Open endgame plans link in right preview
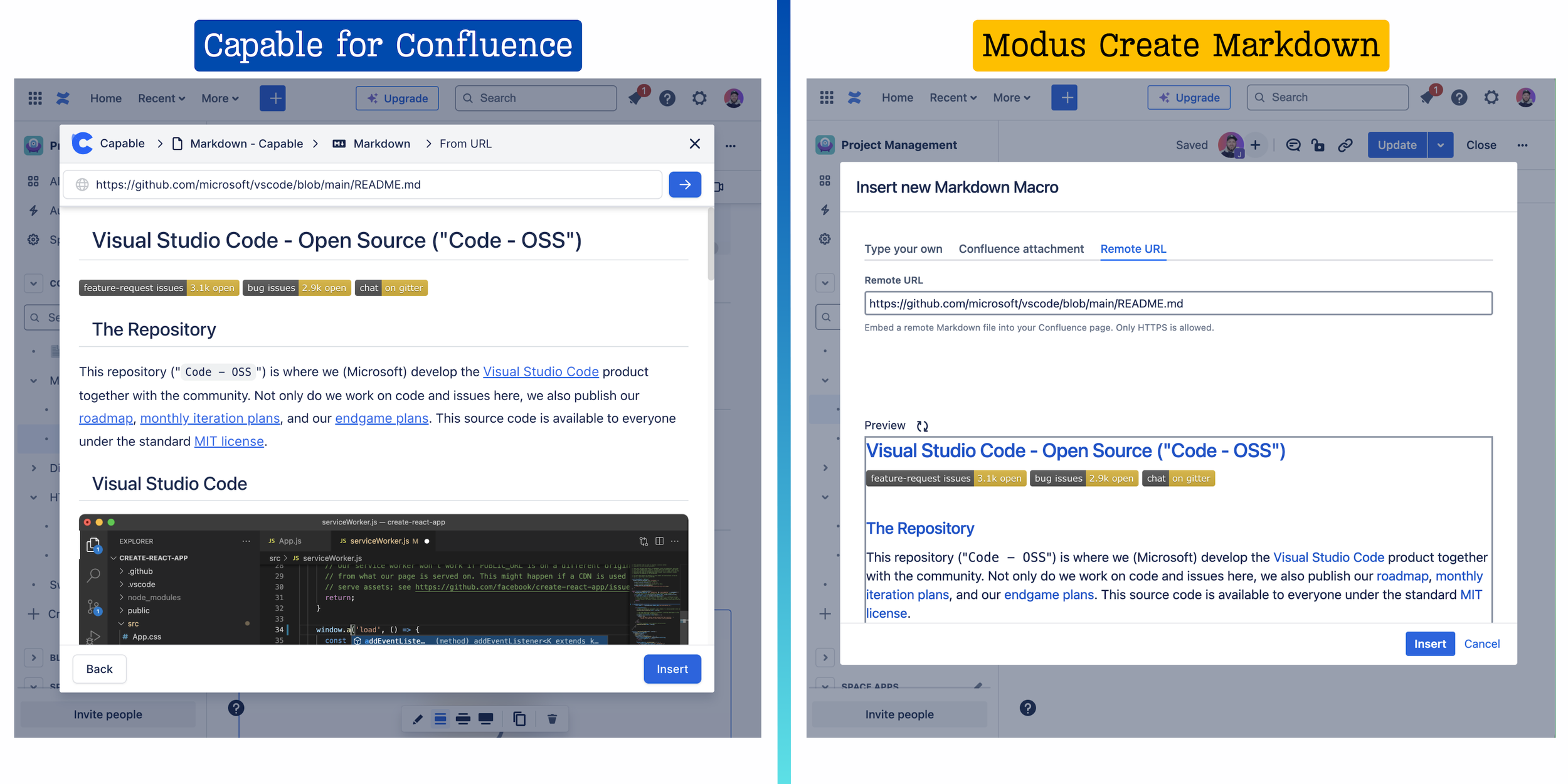Screen dimensions: 1568x784 [x=1049, y=595]
